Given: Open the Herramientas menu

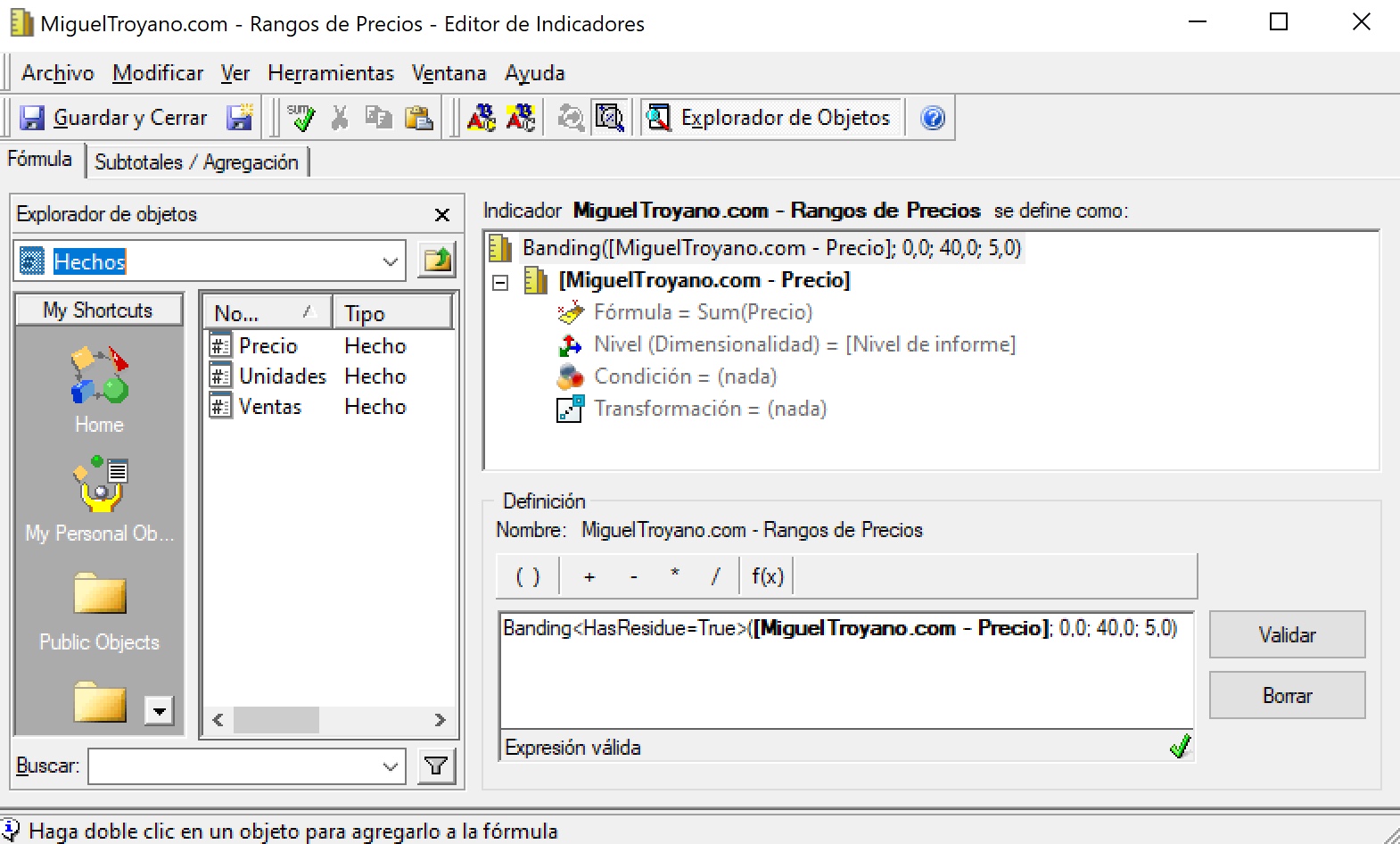Looking at the screenshot, I should tap(331, 73).
